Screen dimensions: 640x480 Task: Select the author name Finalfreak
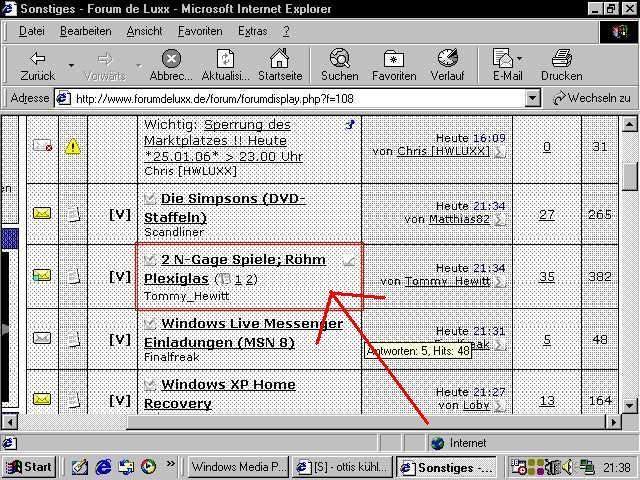171,357
